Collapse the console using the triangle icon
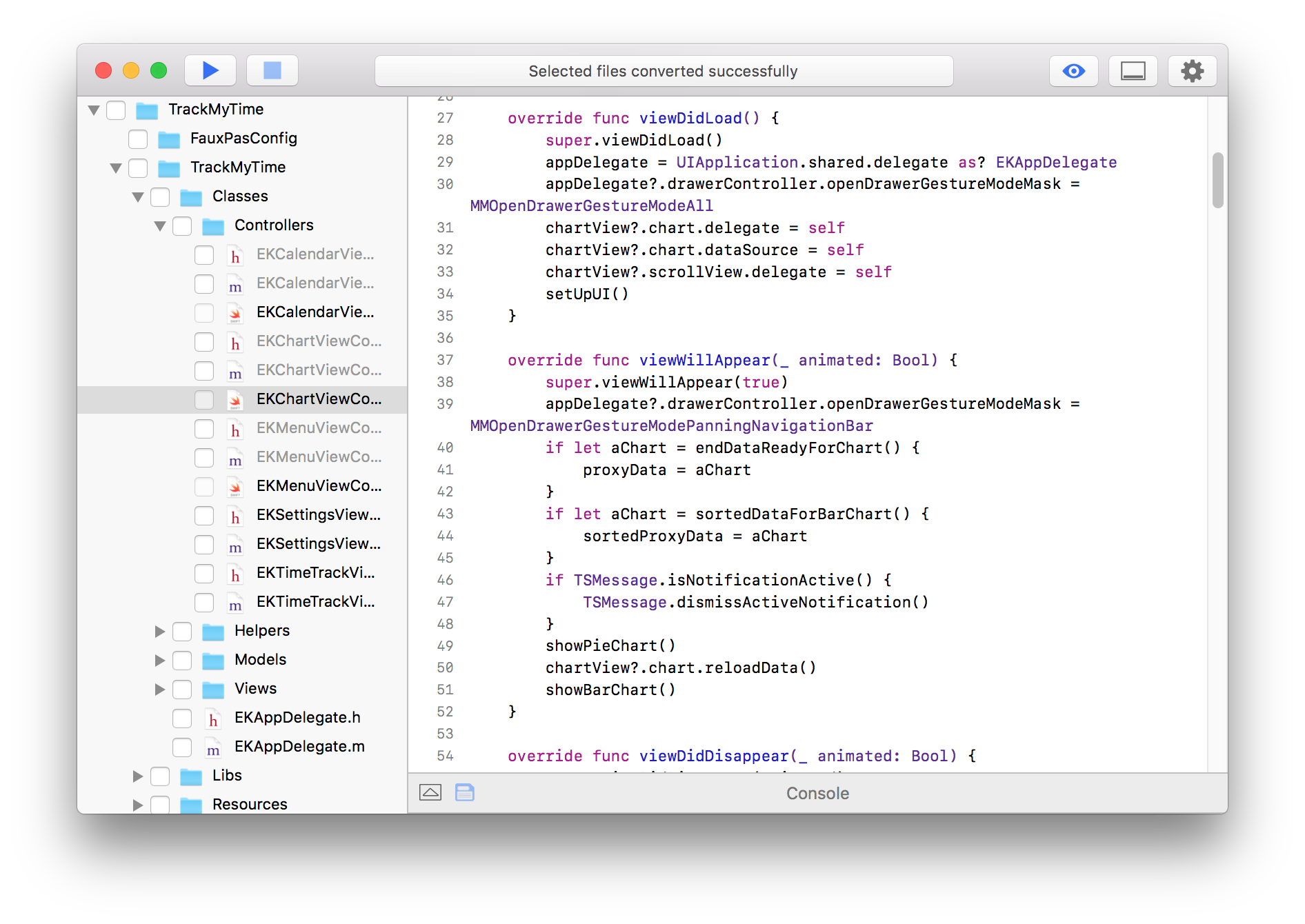 point(432,792)
